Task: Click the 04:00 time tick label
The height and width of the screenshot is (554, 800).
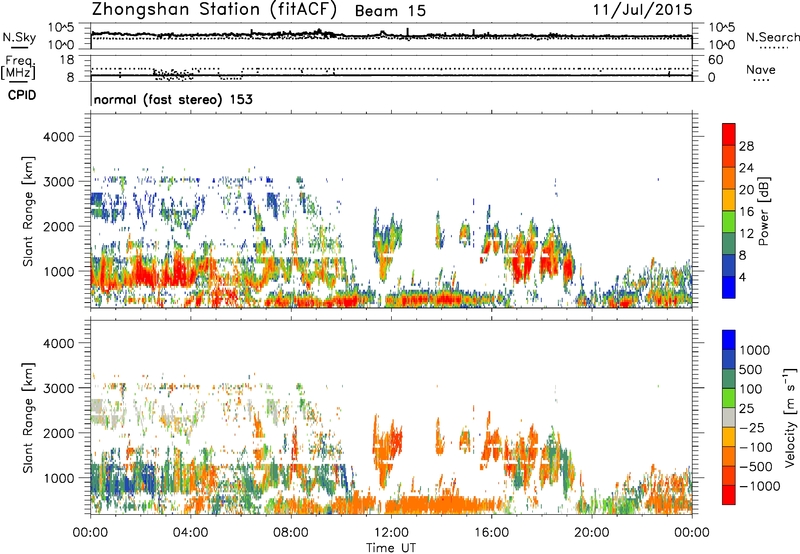Action: (190, 533)
